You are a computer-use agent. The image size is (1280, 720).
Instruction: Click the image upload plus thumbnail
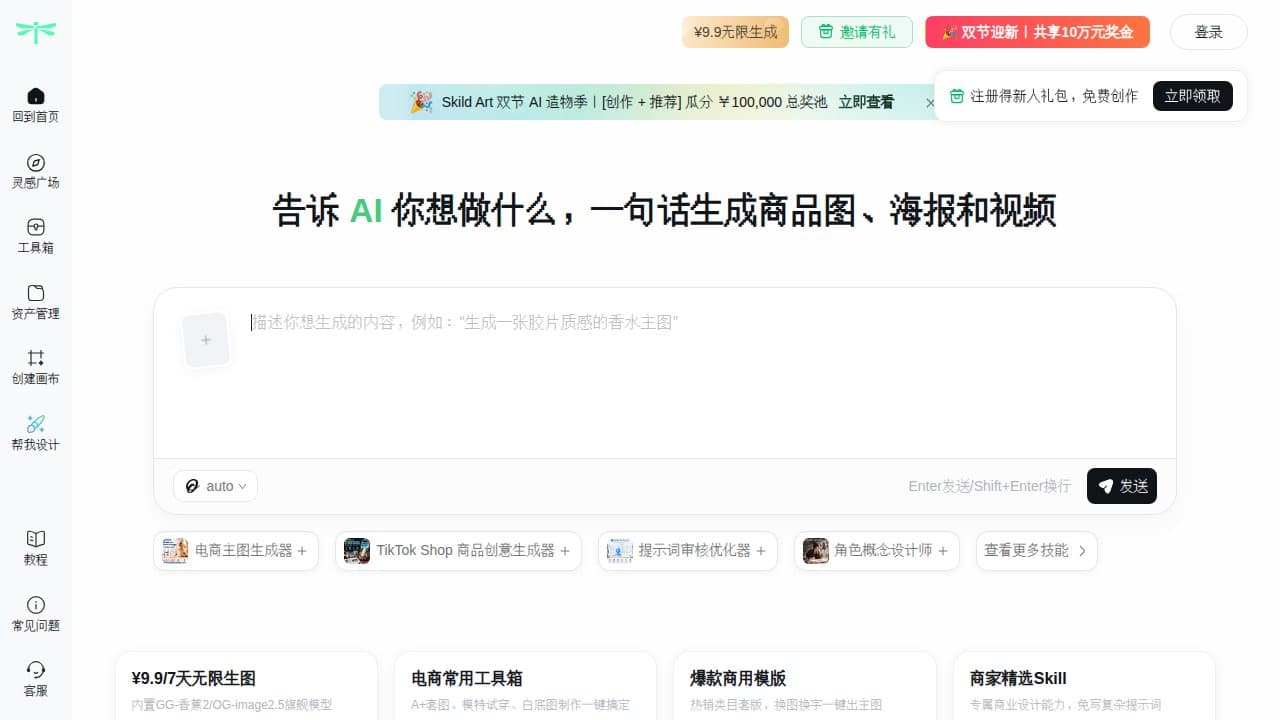(206, 340)
